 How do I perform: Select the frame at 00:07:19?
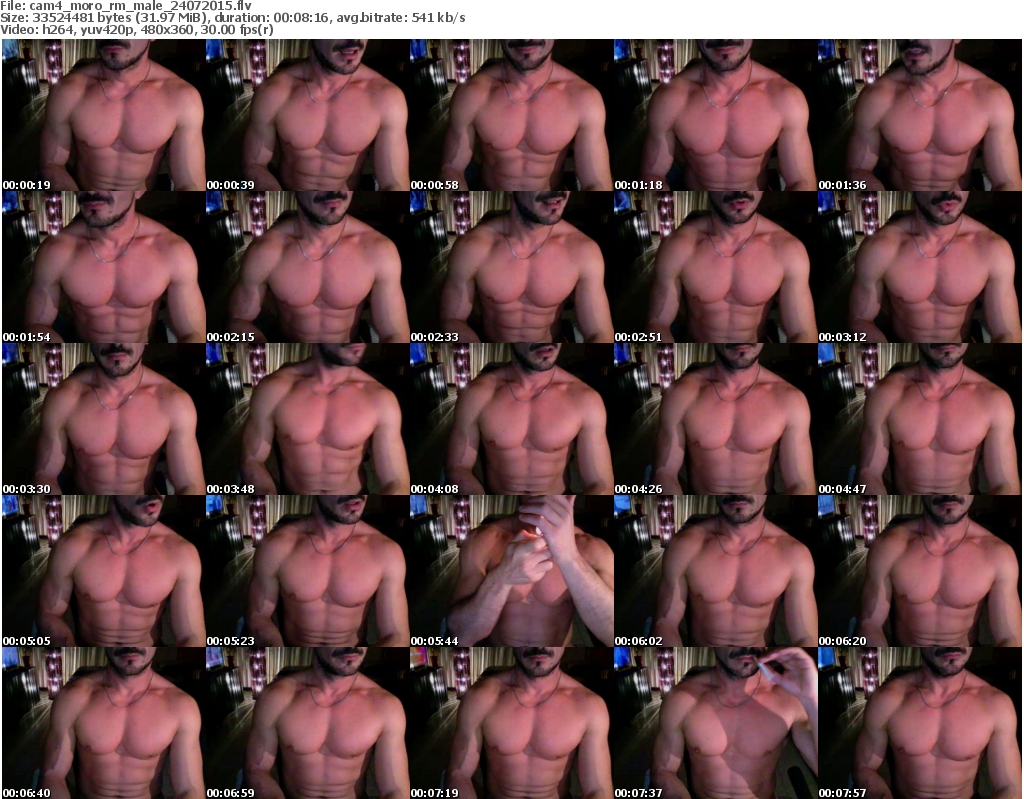tap(511, 723)
